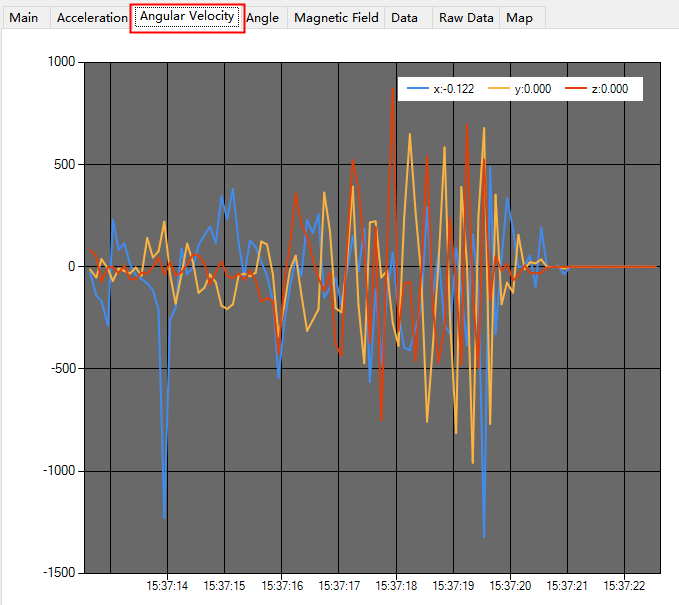Click the x:-0.122 legend label

pos(454,89)
